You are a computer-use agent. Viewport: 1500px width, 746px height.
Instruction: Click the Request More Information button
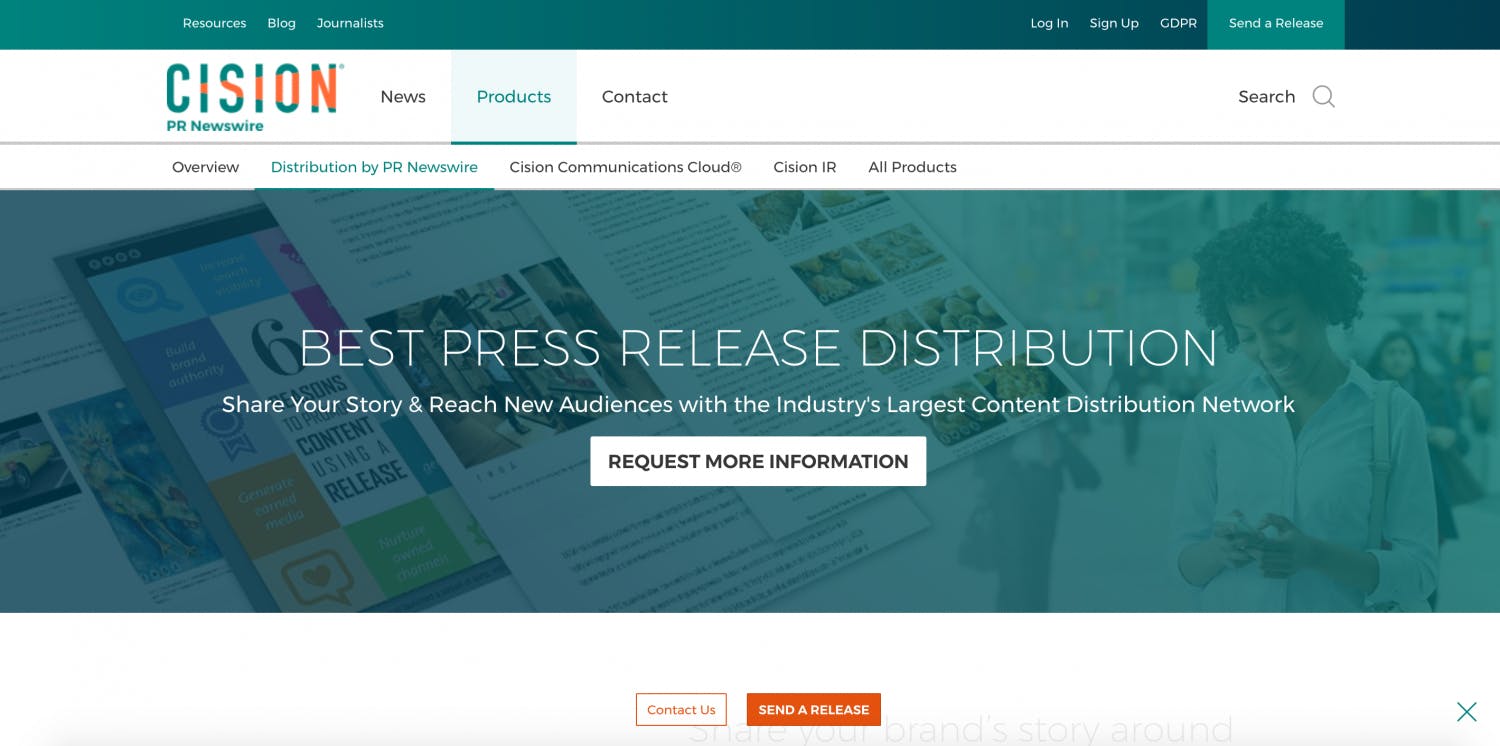coord(758,461)
